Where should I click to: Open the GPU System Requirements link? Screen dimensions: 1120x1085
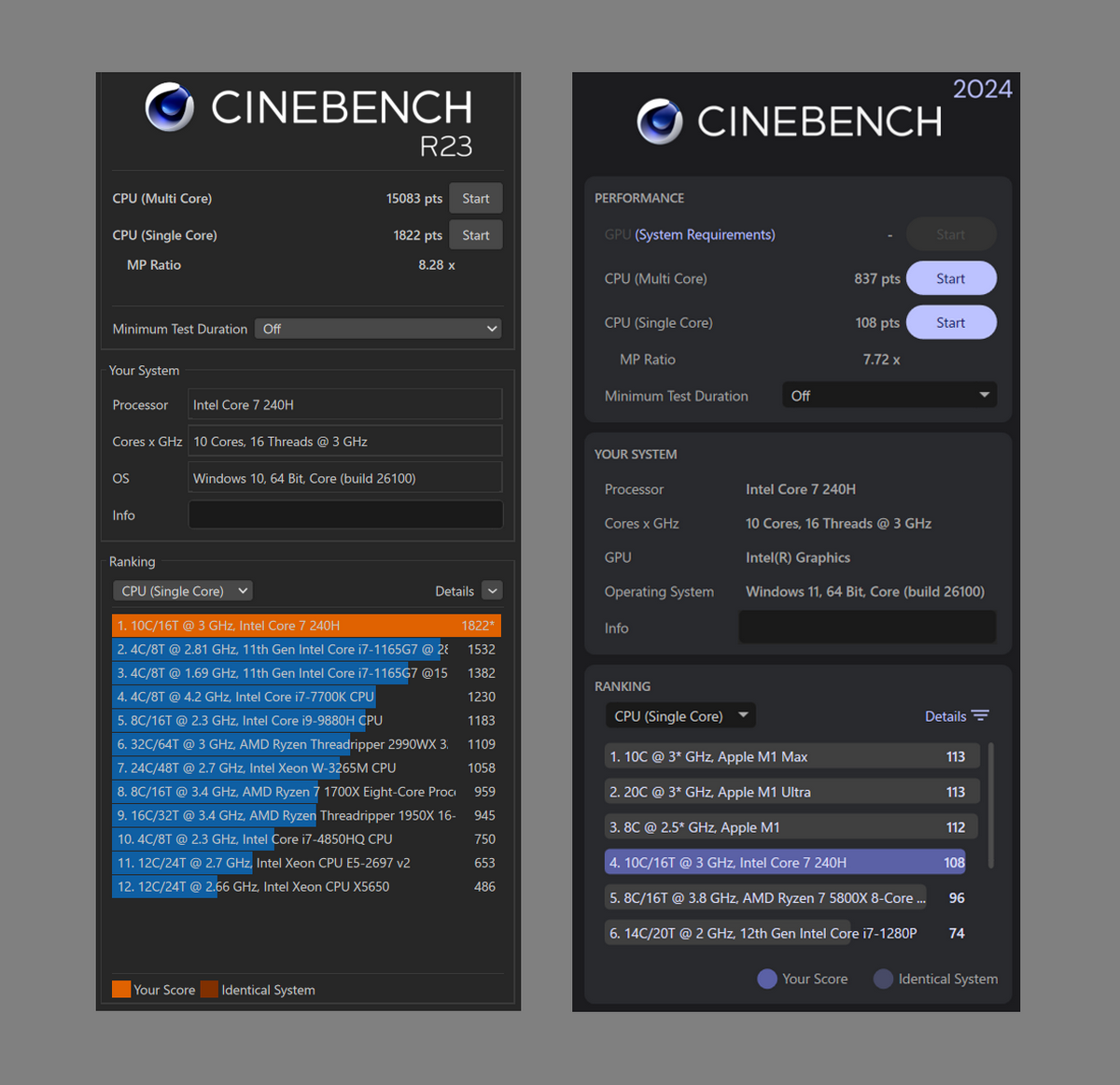(x=705, y=234)
